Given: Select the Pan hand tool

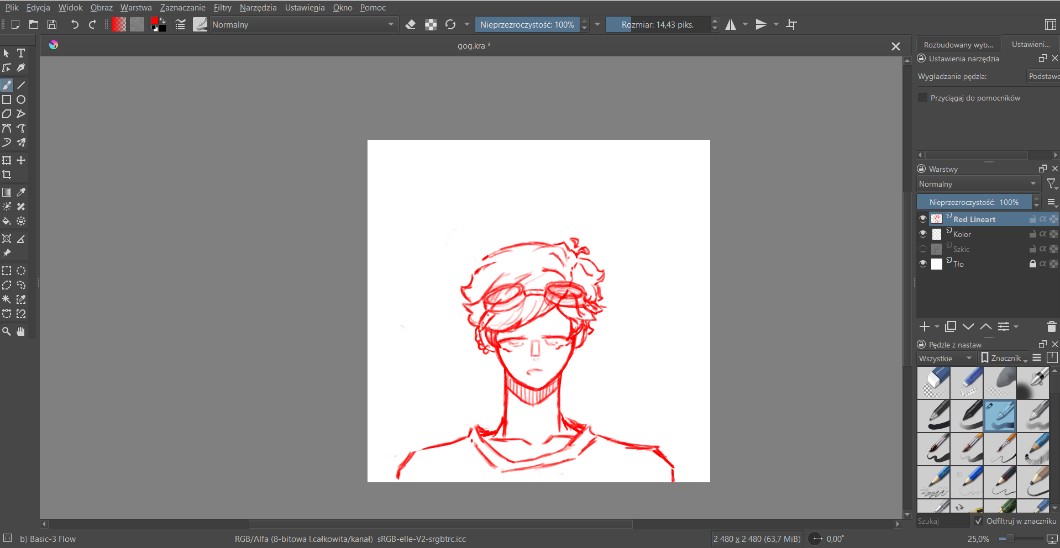Looking at the screenshot, I should (x=21, y=331).
